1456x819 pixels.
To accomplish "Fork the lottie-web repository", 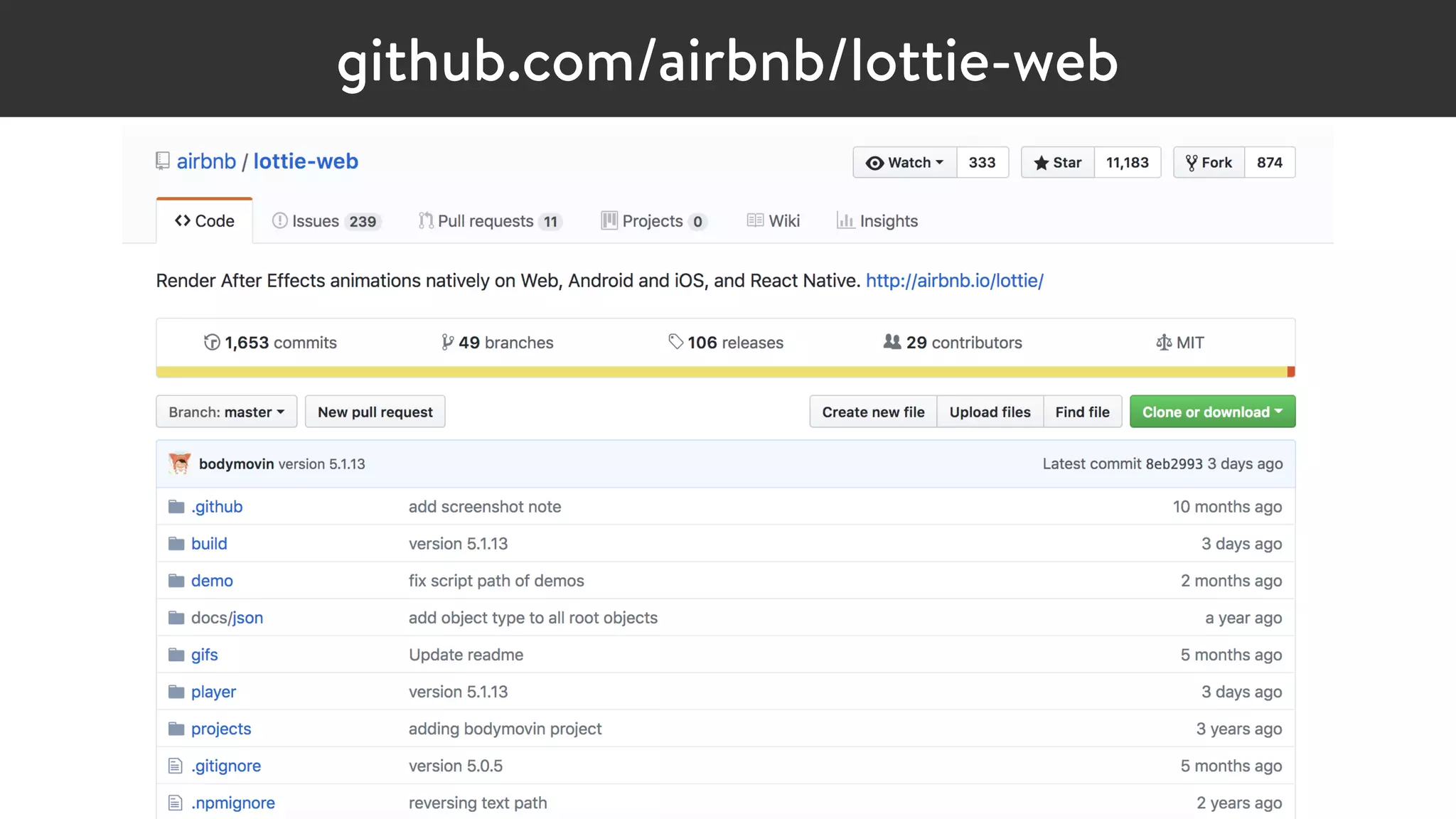I will pyautogui.click(x=1209, y=162).
